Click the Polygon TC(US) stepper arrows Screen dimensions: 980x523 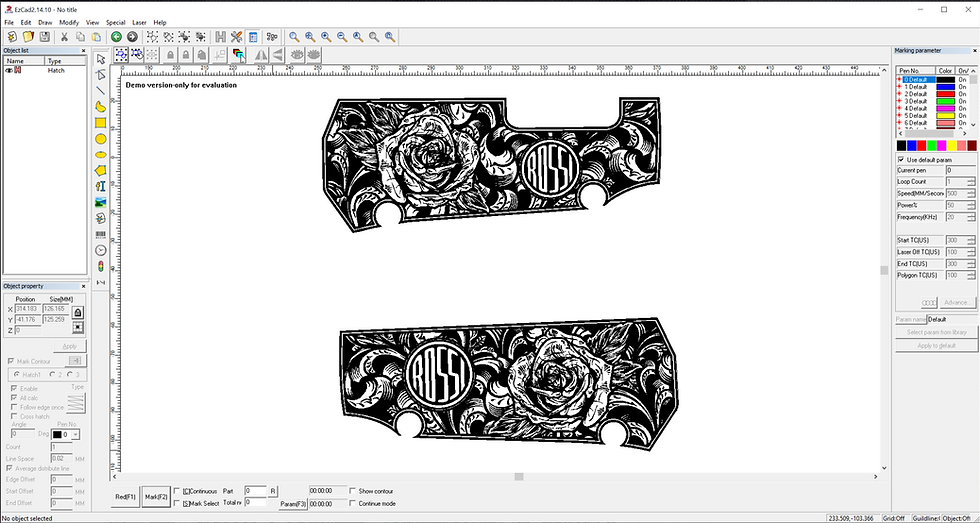pyautogui.click(x=971, y=276)
